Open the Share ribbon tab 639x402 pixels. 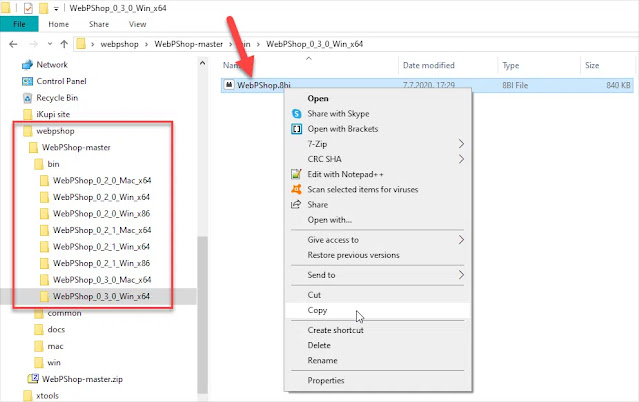[99, 24]
